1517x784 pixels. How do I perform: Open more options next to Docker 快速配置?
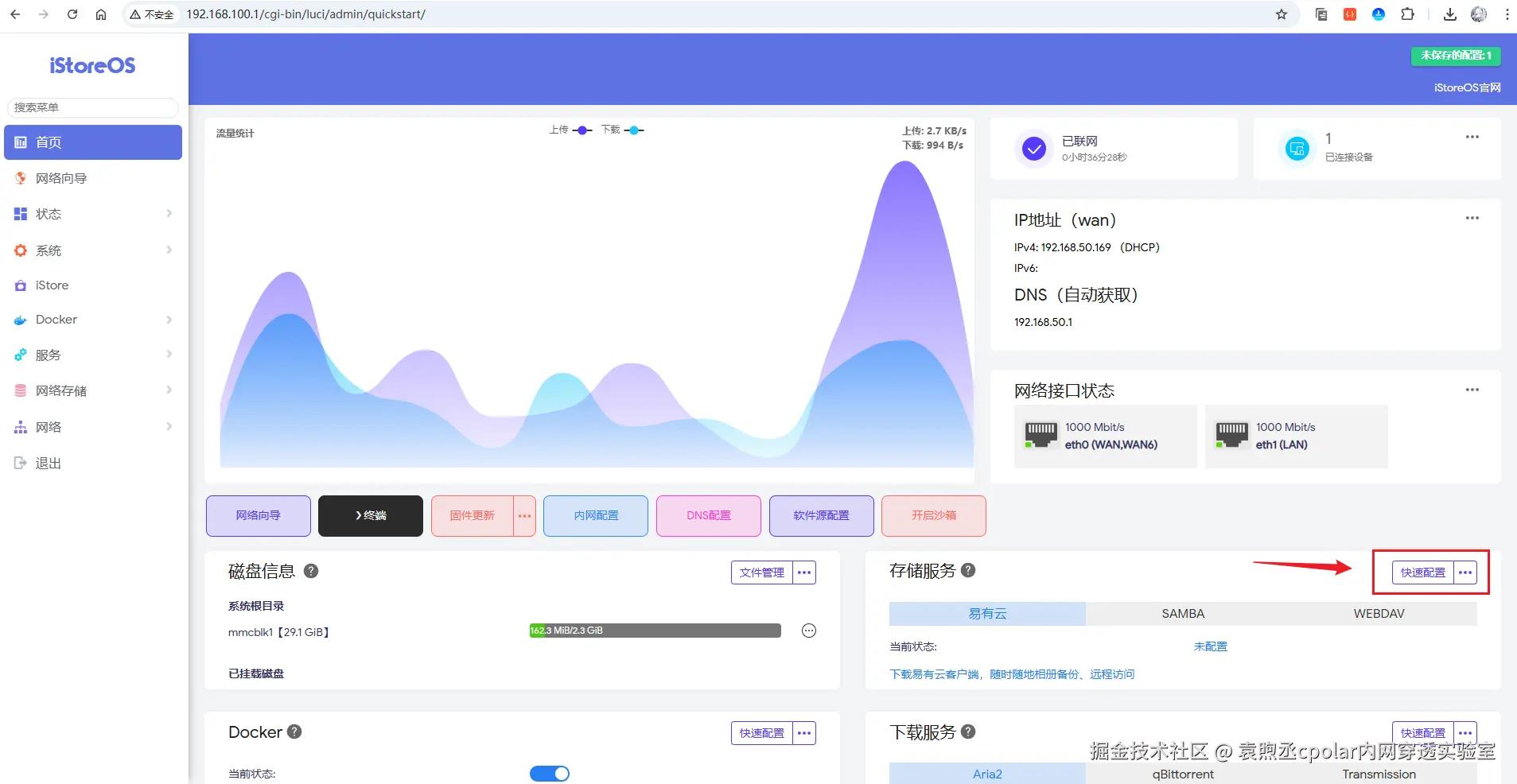point(804,733)
